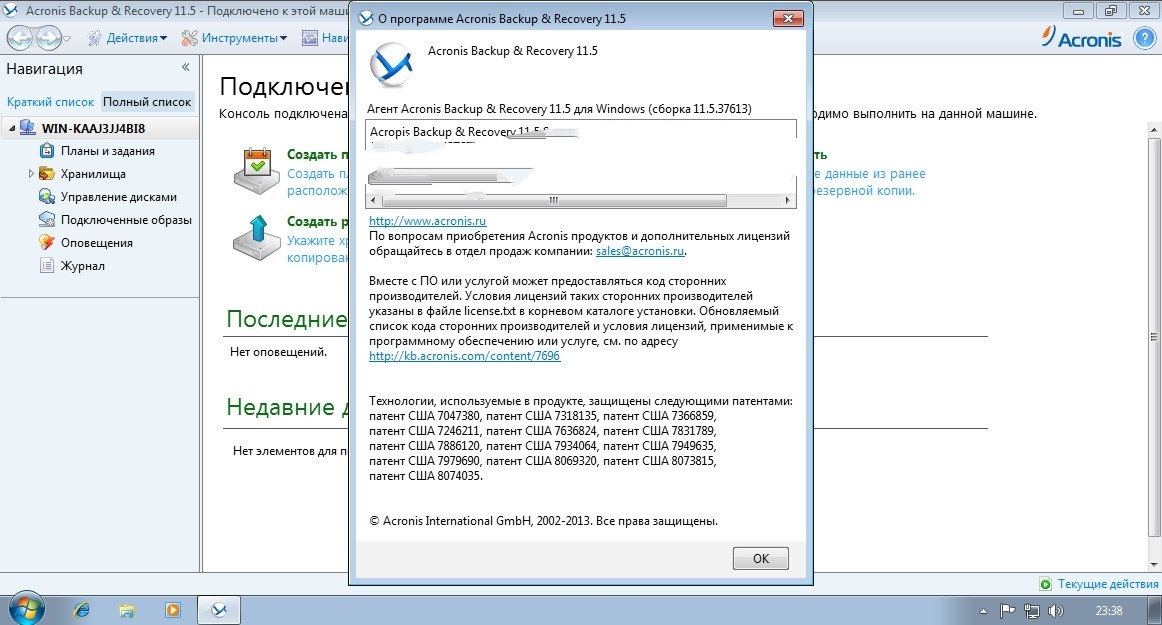Launch Internet Explorer from the taskbar

(x=82, y=610)
